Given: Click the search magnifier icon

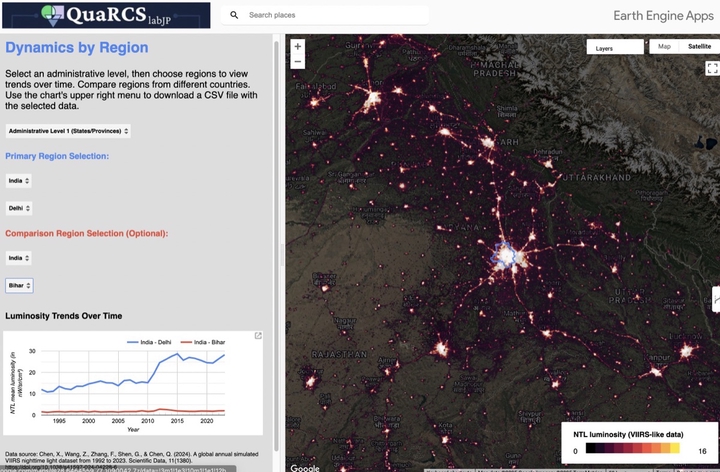Looking at the screenshot, I should coord(234,16).
